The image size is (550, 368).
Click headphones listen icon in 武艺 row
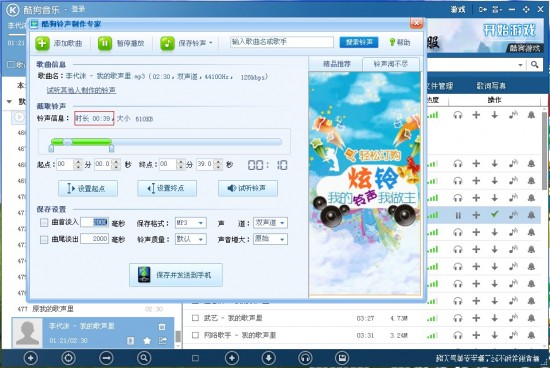[x=458, y=318]
